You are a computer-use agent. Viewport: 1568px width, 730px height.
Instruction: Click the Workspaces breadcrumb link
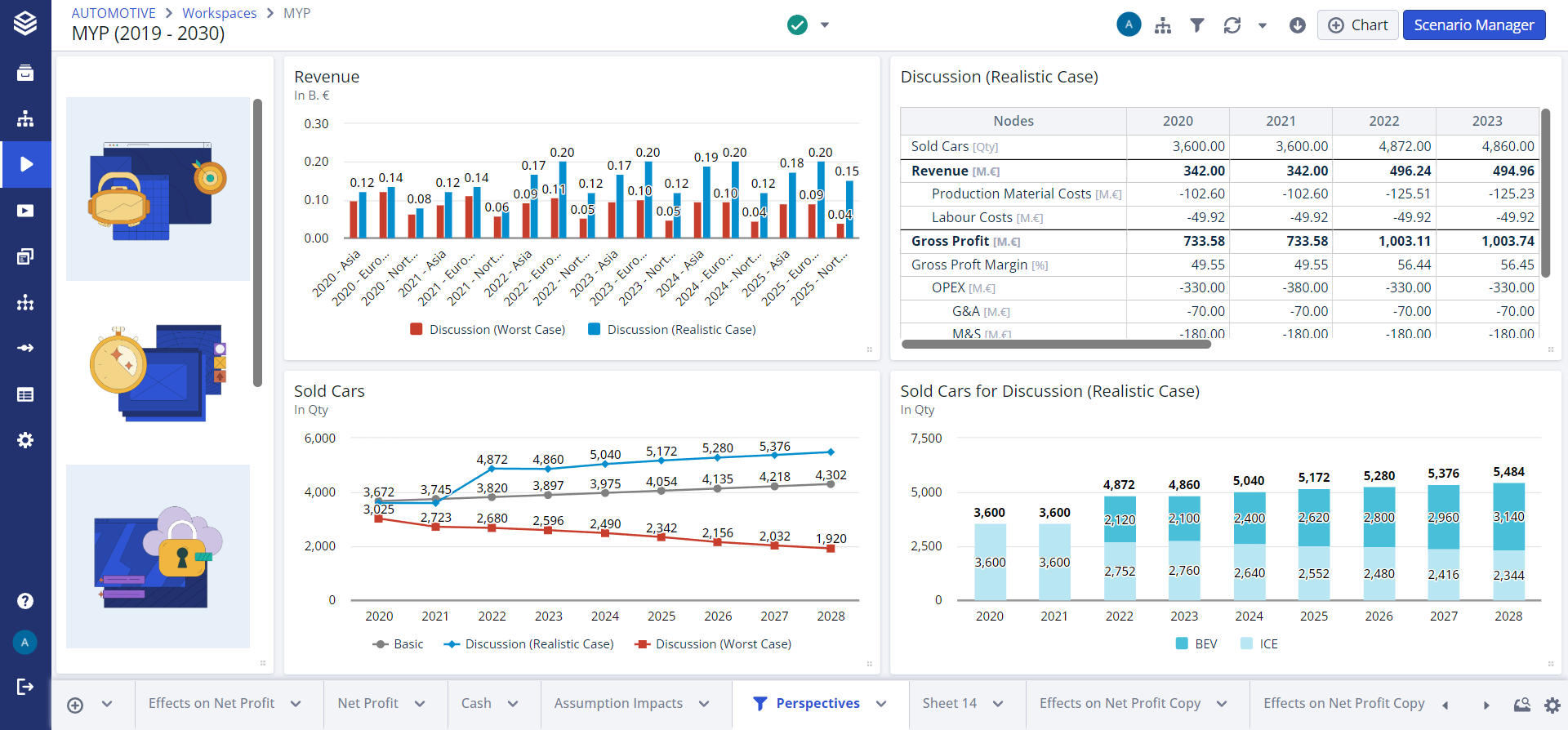pos(219,13)
